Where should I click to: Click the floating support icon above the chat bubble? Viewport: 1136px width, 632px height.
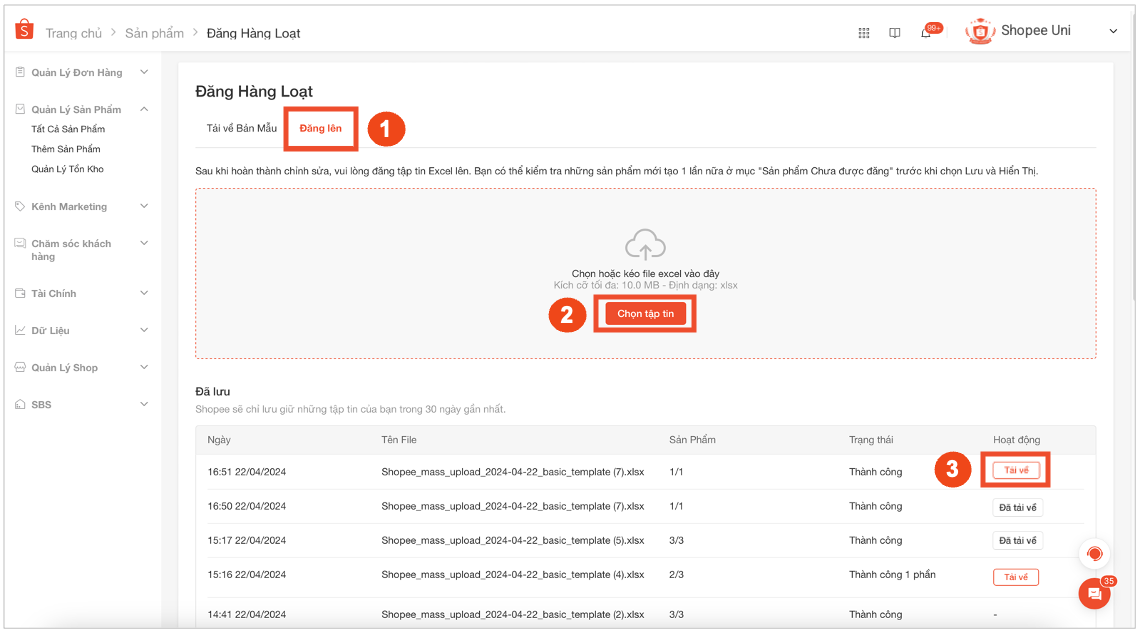[x=1094, y=553]
